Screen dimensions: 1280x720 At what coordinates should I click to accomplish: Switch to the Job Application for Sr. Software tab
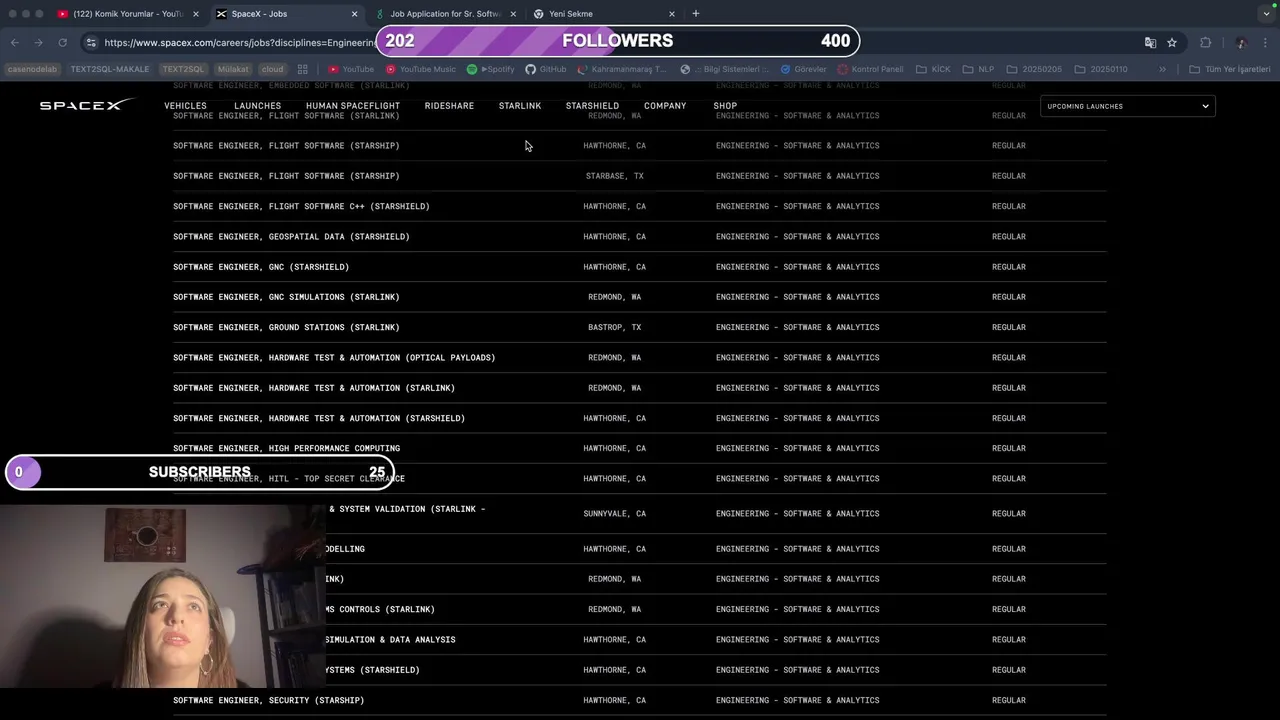[x=445, y=14]
